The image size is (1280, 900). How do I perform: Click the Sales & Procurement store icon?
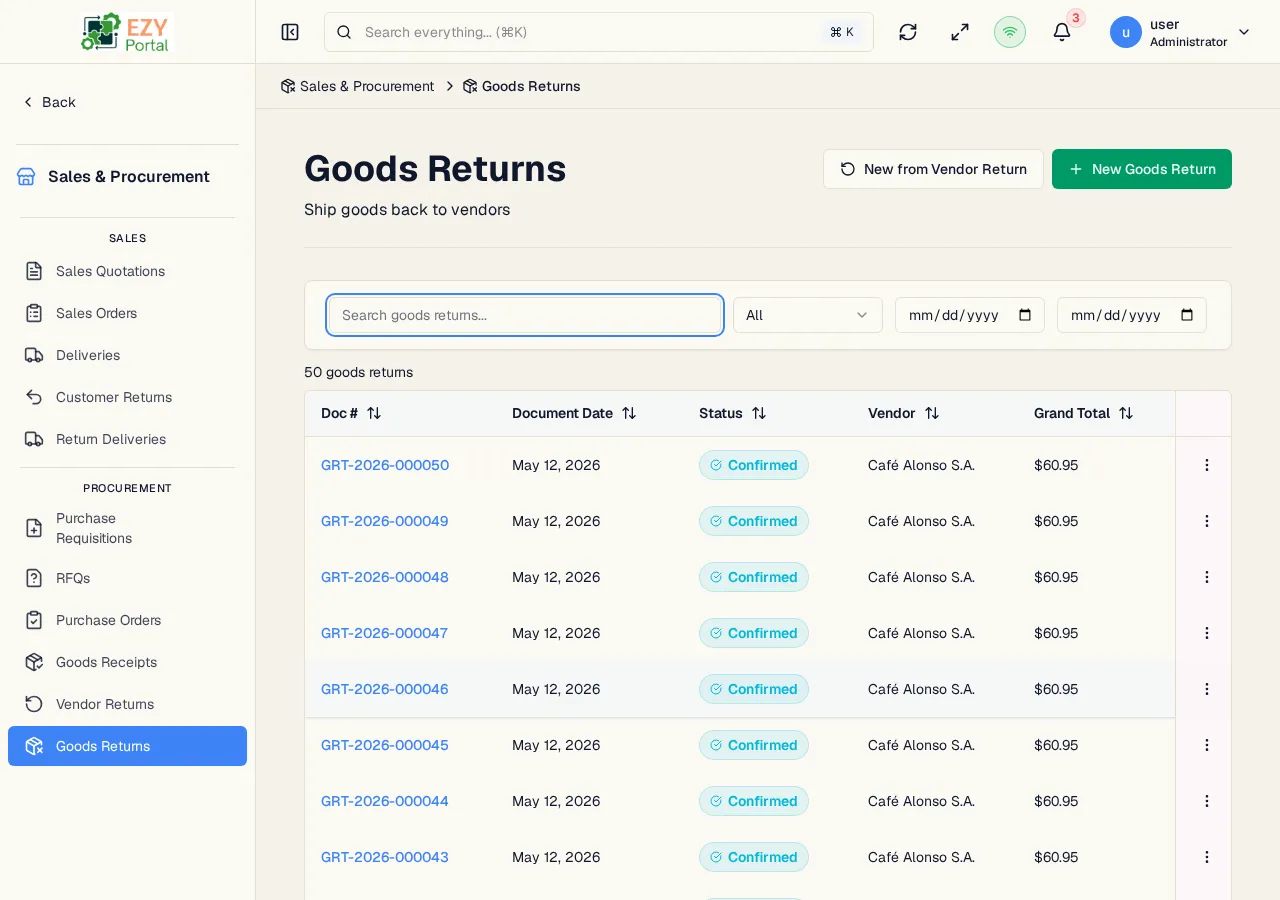click(x=26, y=176)
